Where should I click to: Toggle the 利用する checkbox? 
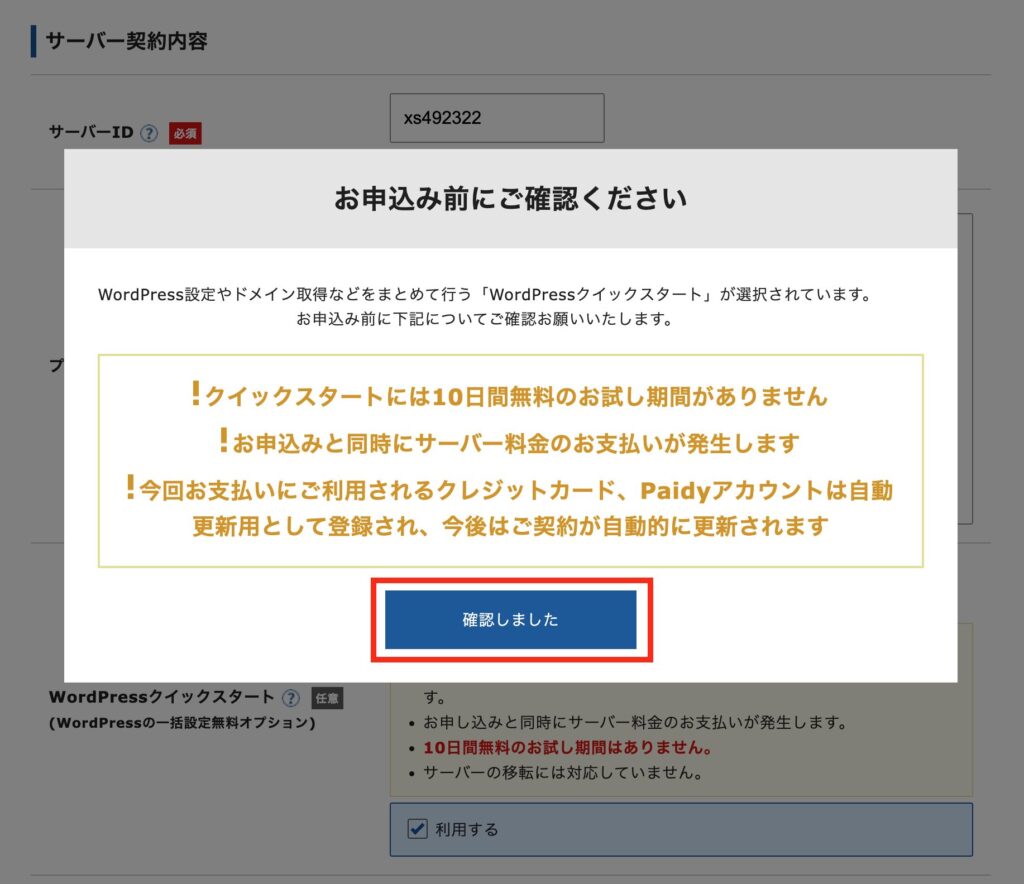417,829
